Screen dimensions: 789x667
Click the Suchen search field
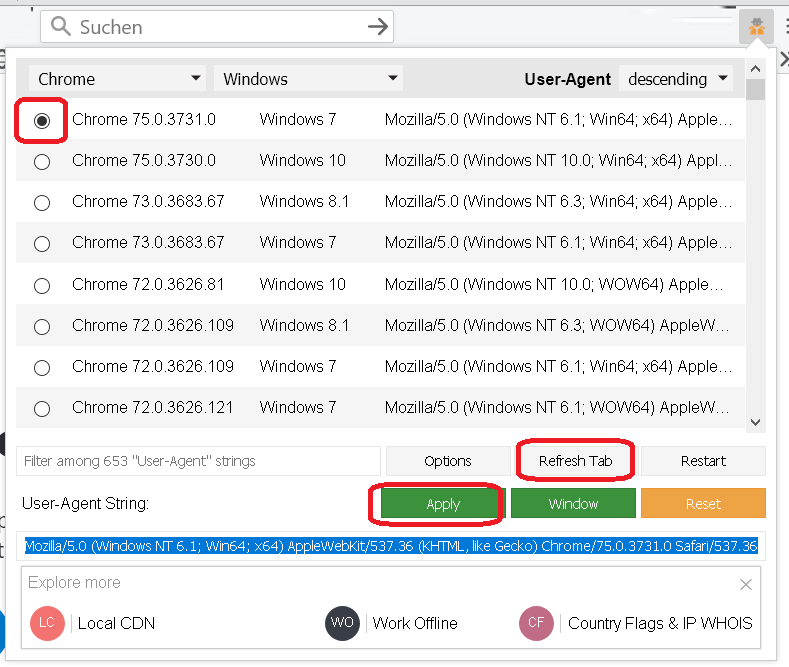pyautogui.click(x=217, y=26)
